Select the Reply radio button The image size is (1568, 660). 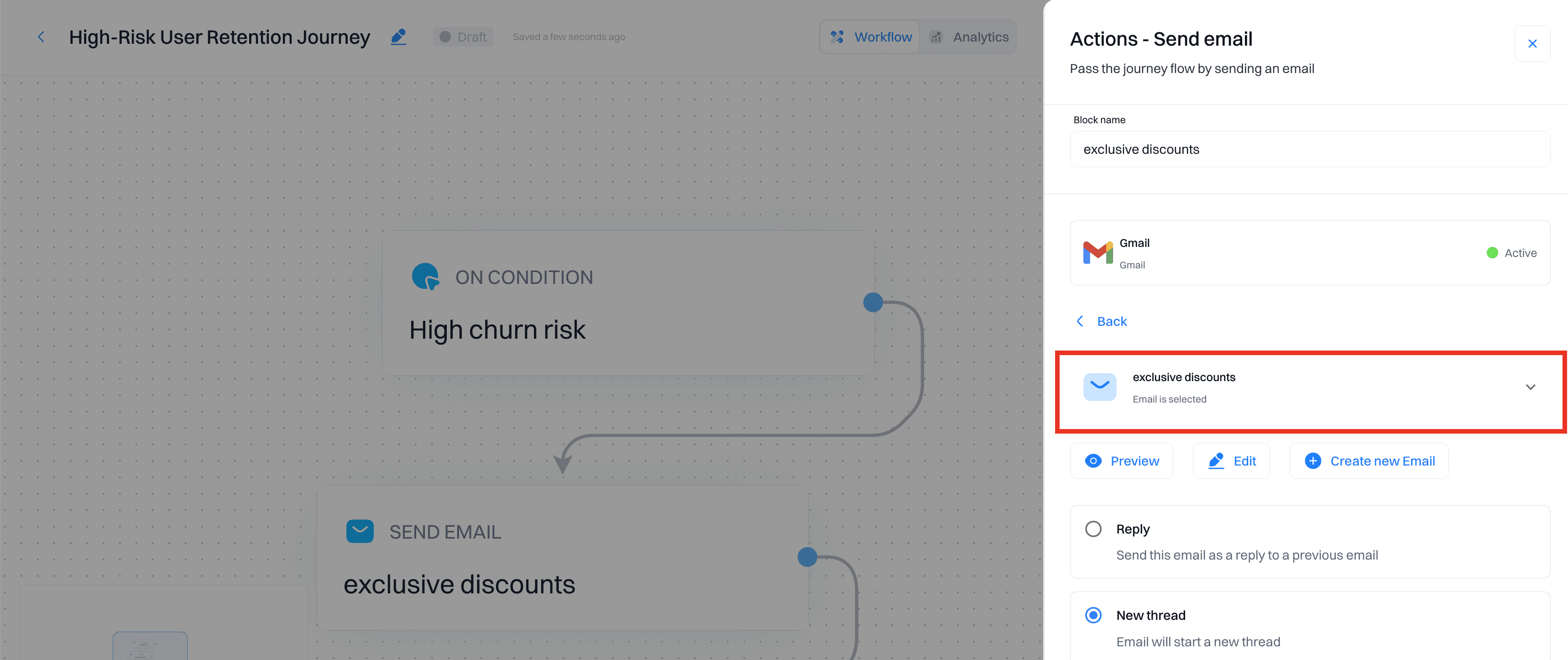point(1094,529)
